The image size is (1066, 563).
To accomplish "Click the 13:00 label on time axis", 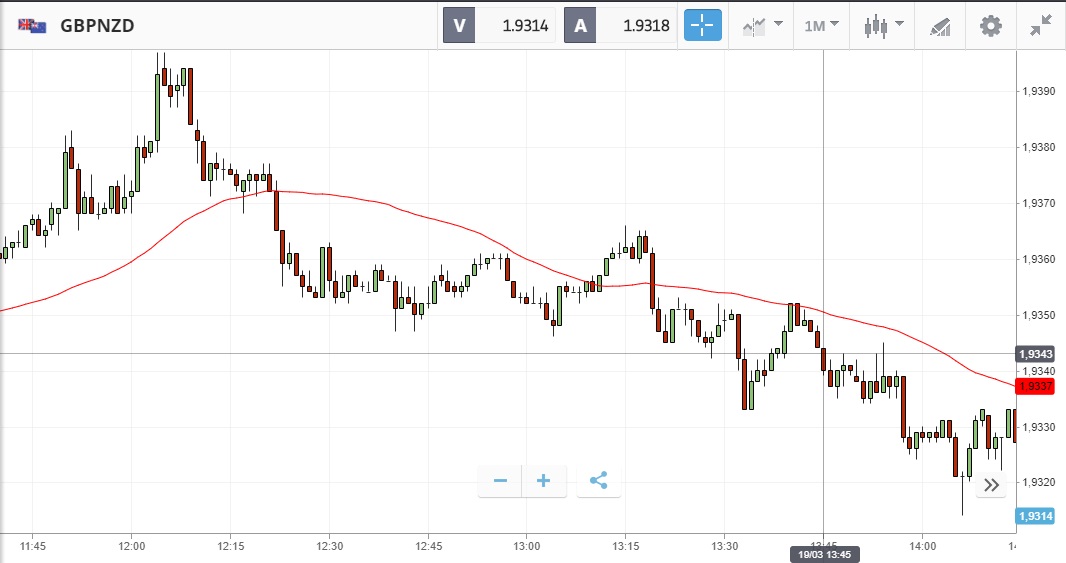I will [x=526, y=546].
